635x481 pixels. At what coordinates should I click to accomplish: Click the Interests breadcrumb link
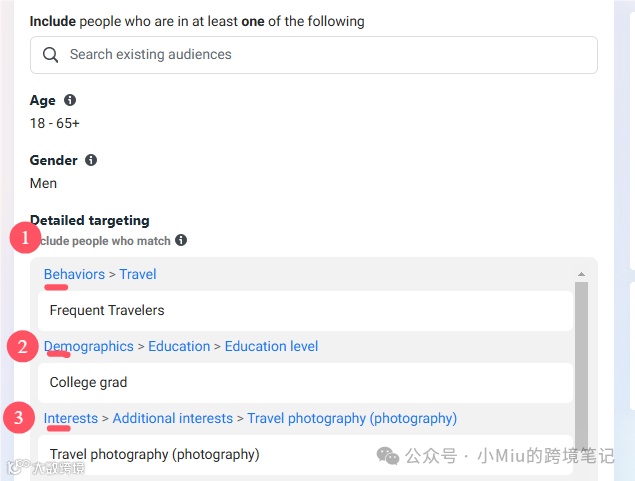[71, 418]
